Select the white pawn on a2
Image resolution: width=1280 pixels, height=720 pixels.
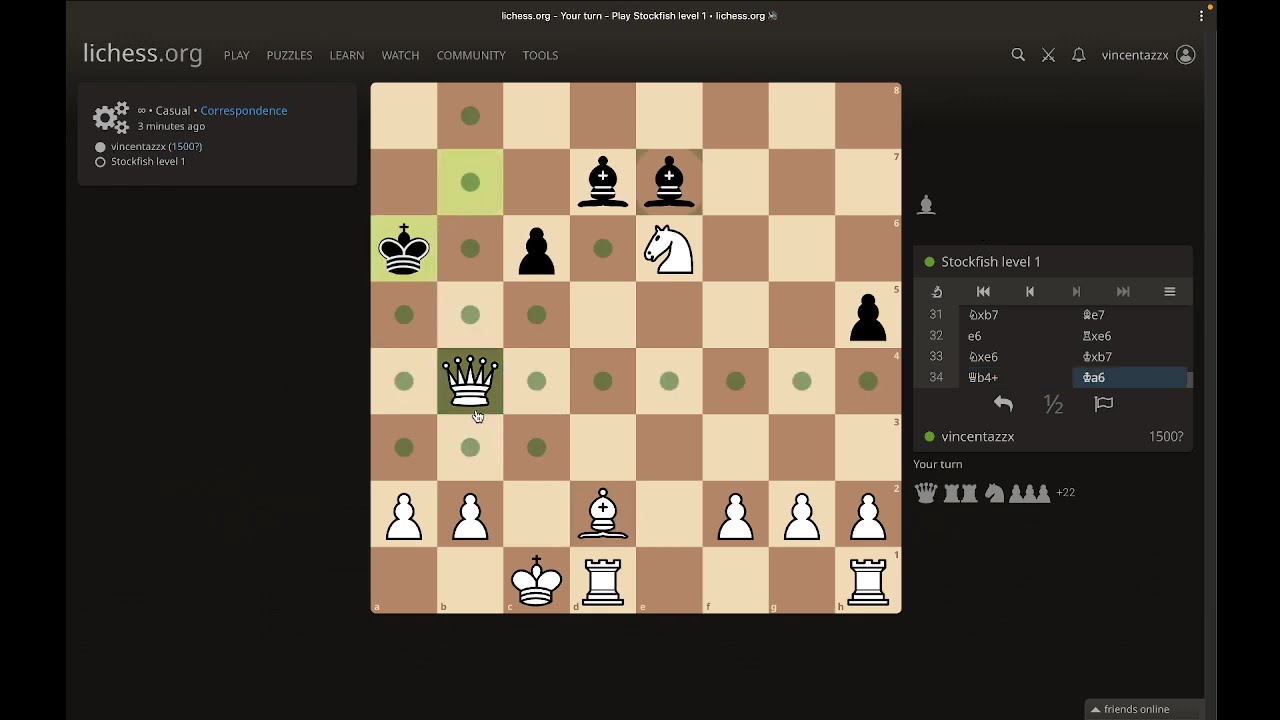[x=404, y=514]
